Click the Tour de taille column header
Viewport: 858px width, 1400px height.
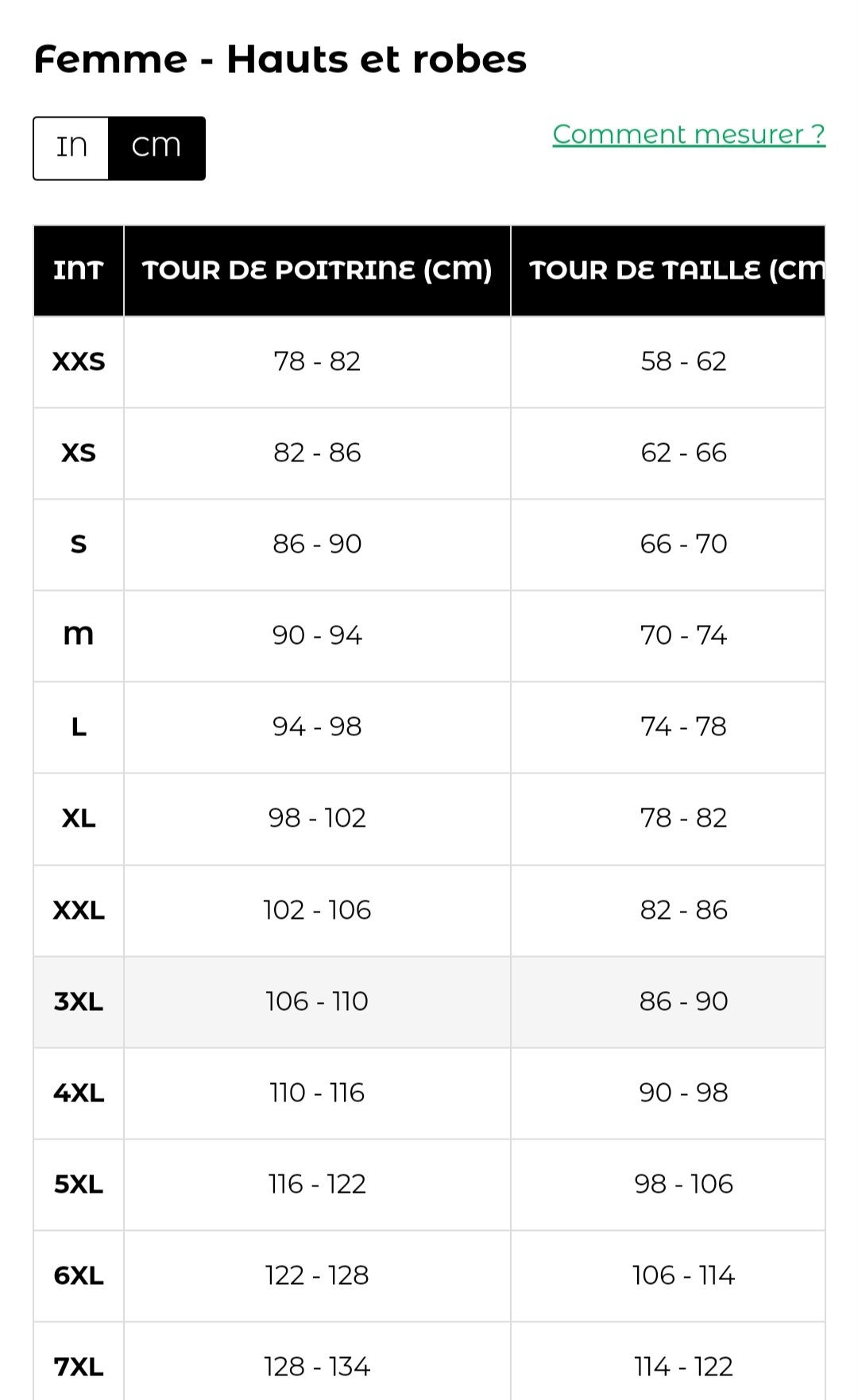click(675, 271)
